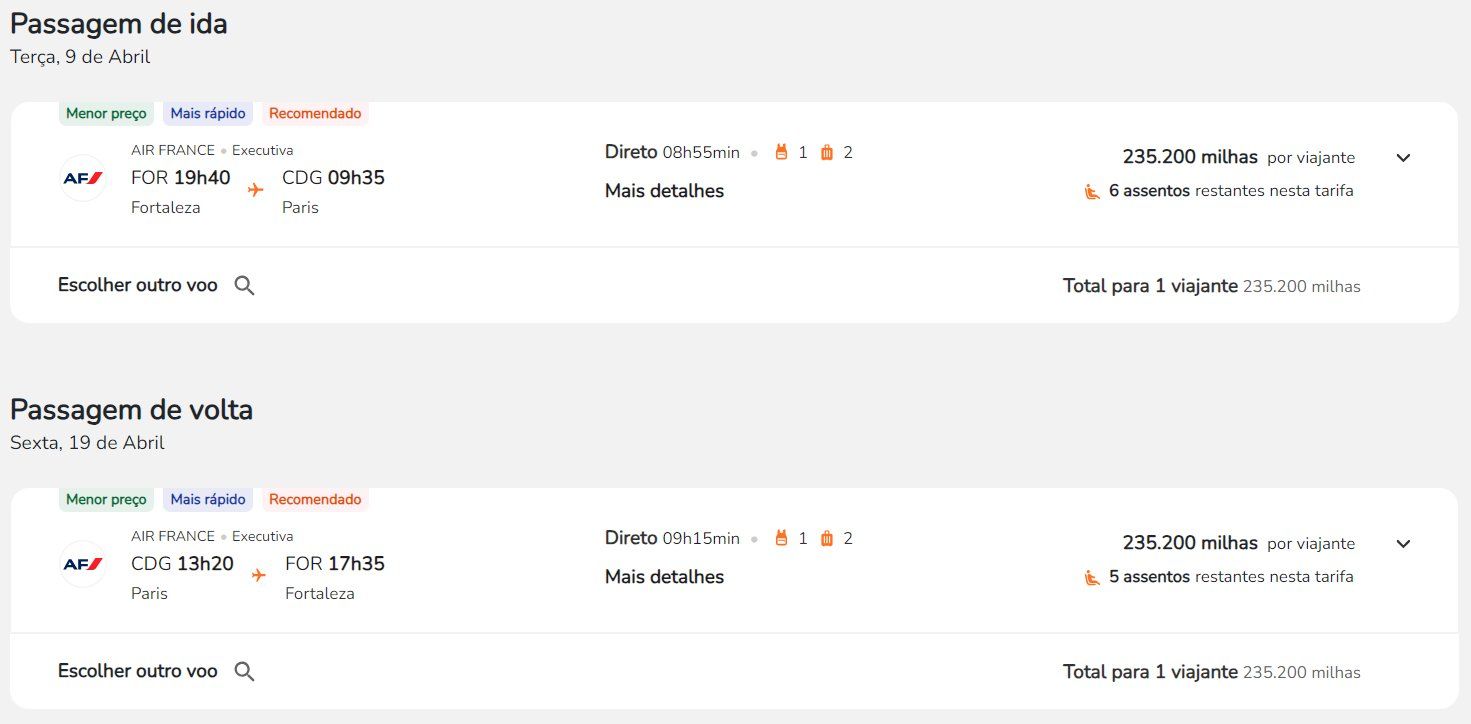Image resolution: width=1471 pixels, height=724 pixels.
Task: Click the plane arrow icon between FOR and CDG
Action: click(256, 189)
